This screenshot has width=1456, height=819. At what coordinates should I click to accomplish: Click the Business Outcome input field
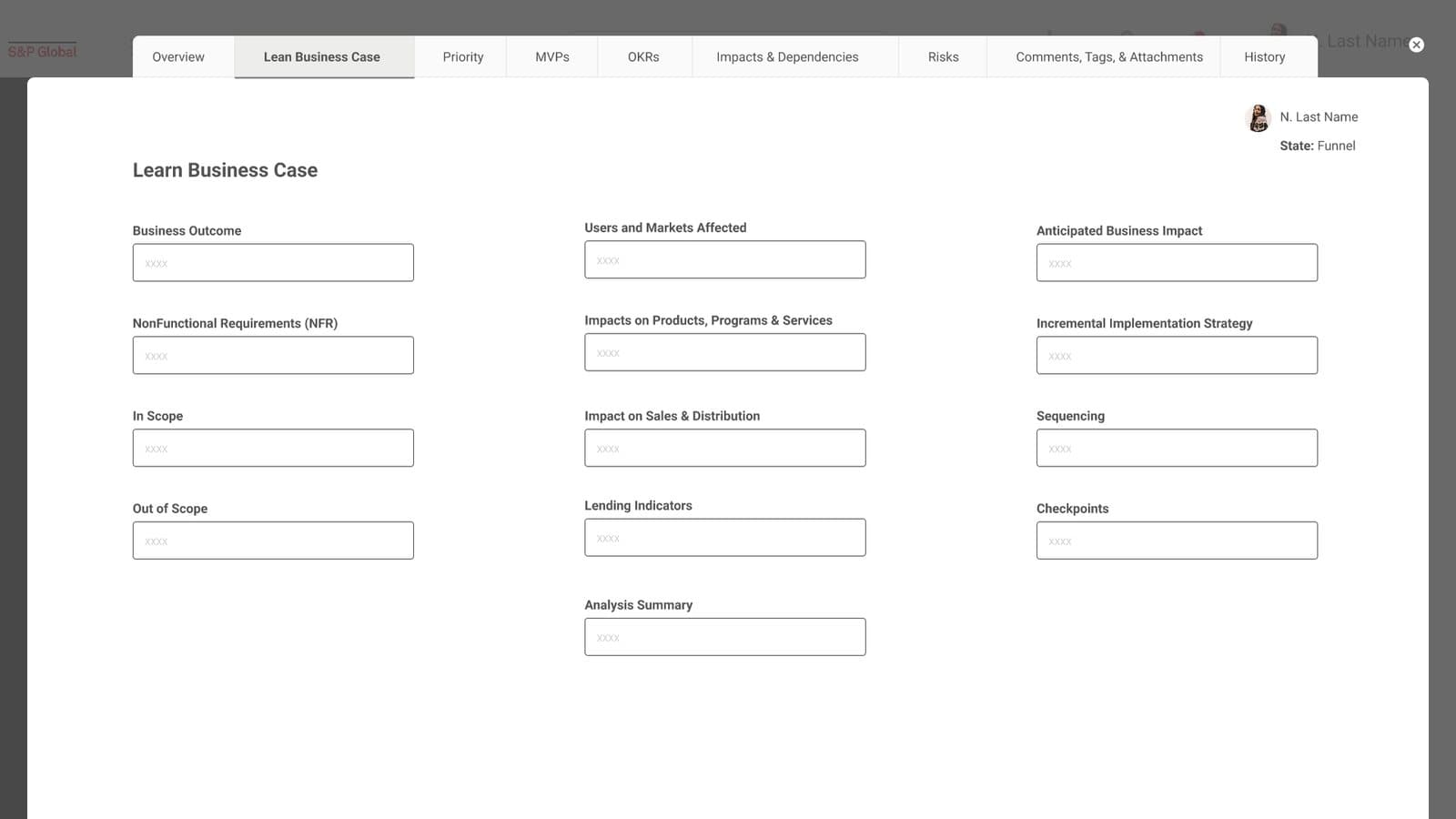point(273,262)
